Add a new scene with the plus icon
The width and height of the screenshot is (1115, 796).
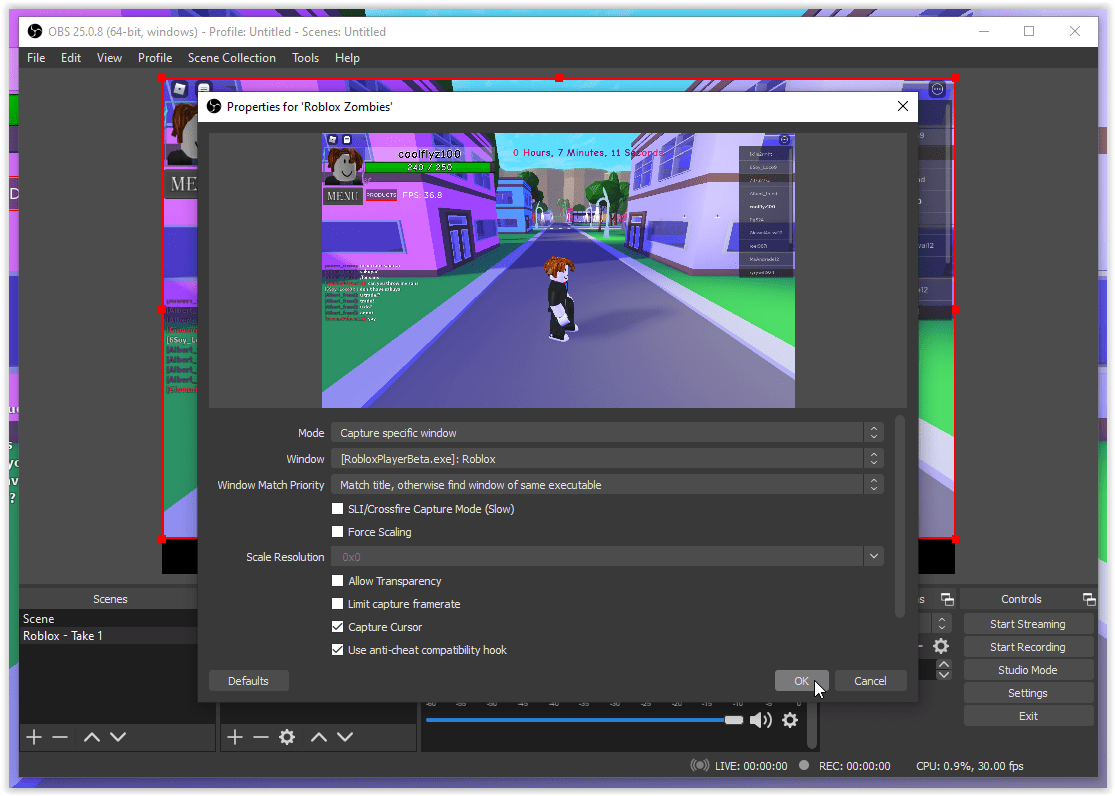(x=33, y=737)
